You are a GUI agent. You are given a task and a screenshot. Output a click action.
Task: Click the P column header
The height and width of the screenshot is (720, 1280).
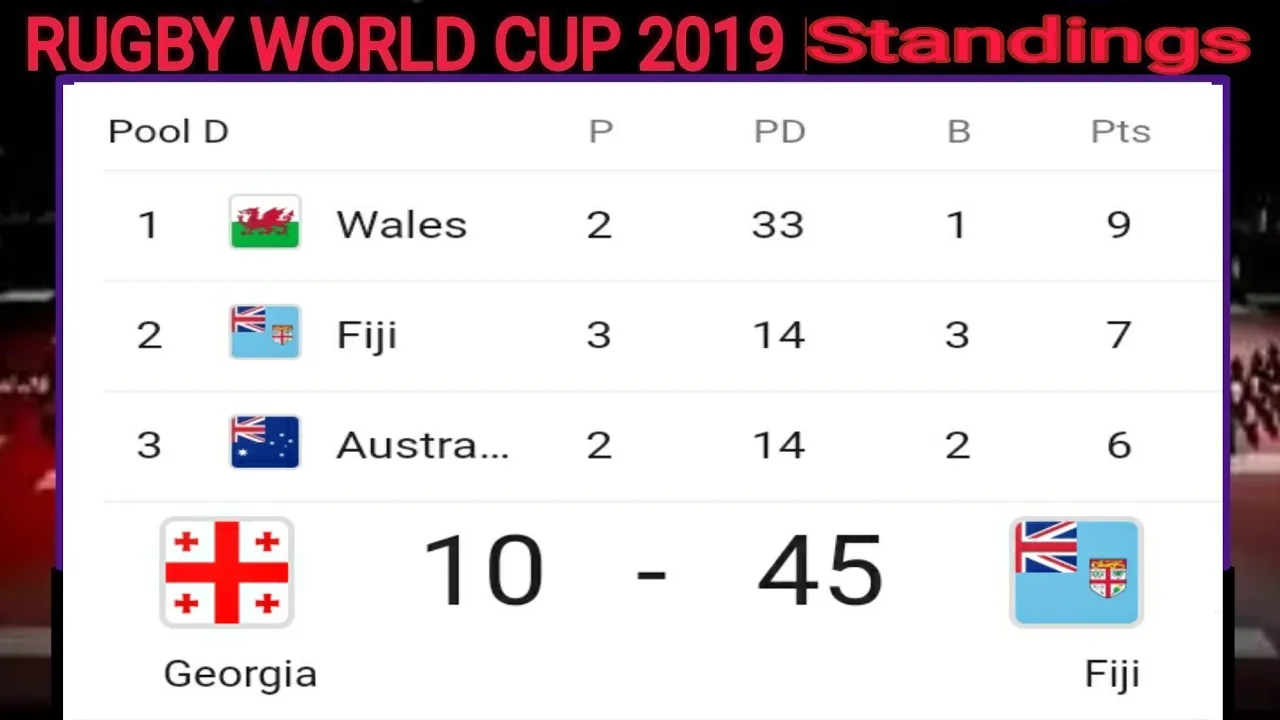pos(601,131)
